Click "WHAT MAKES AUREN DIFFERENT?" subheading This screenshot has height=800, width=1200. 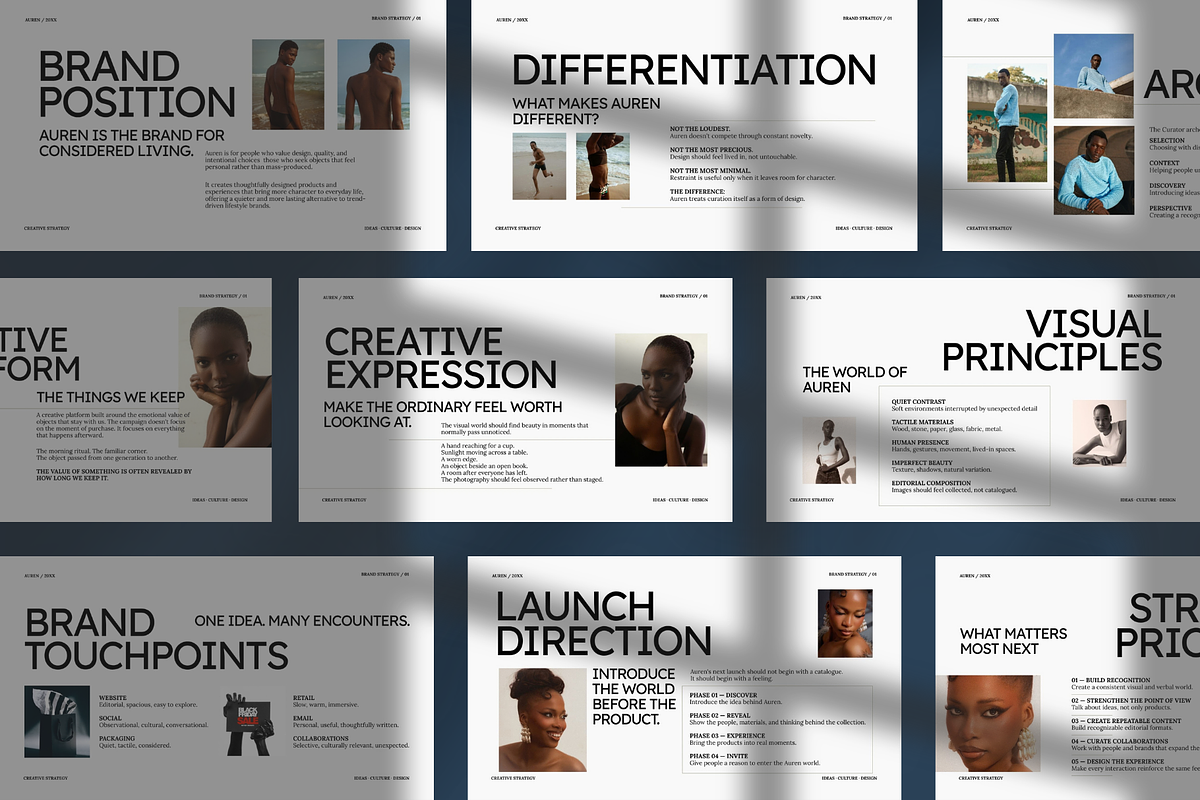click(x=586, y=110)
